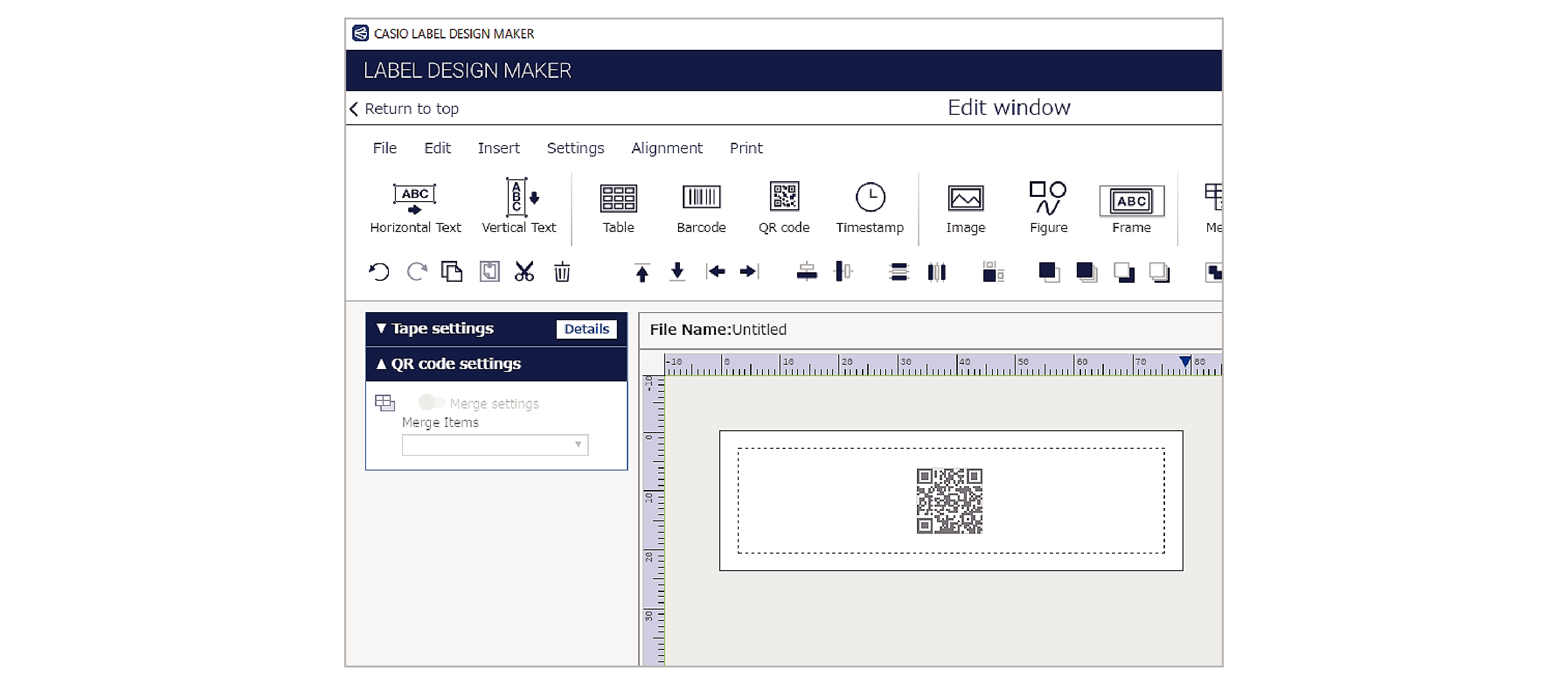Select the Figure tool

(1047, 207)
